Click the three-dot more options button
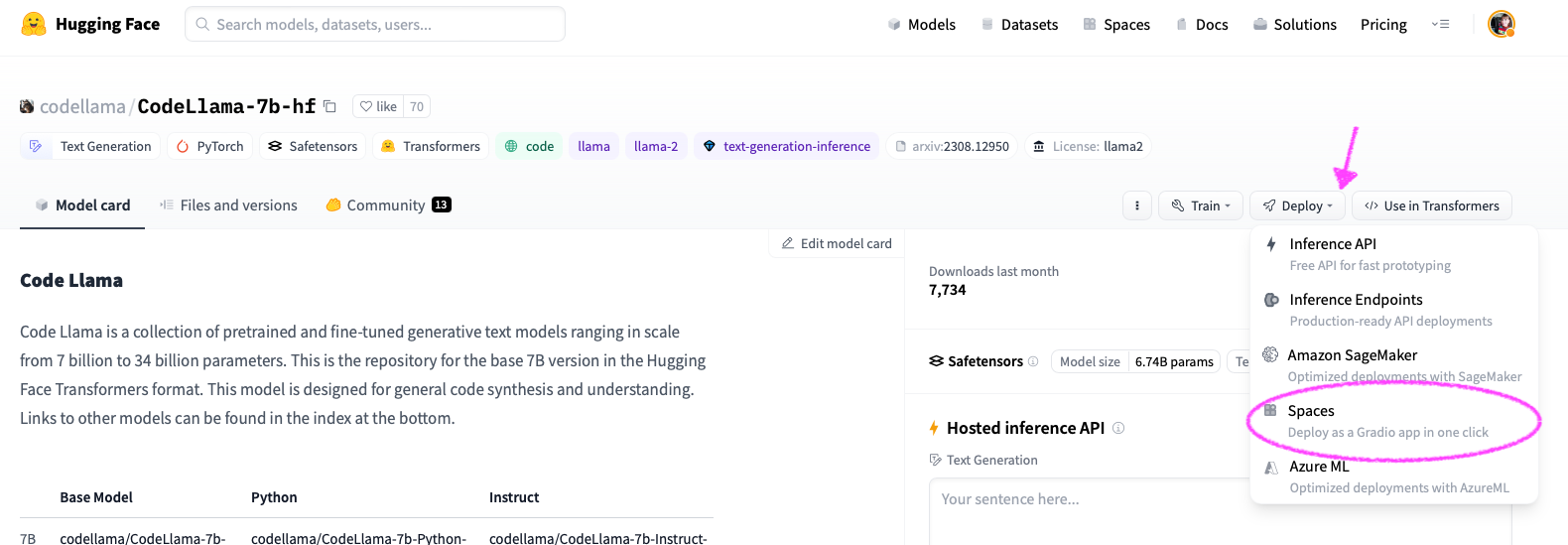The height and width of the screenshot is (545, 1568). tap(1136, 205)
